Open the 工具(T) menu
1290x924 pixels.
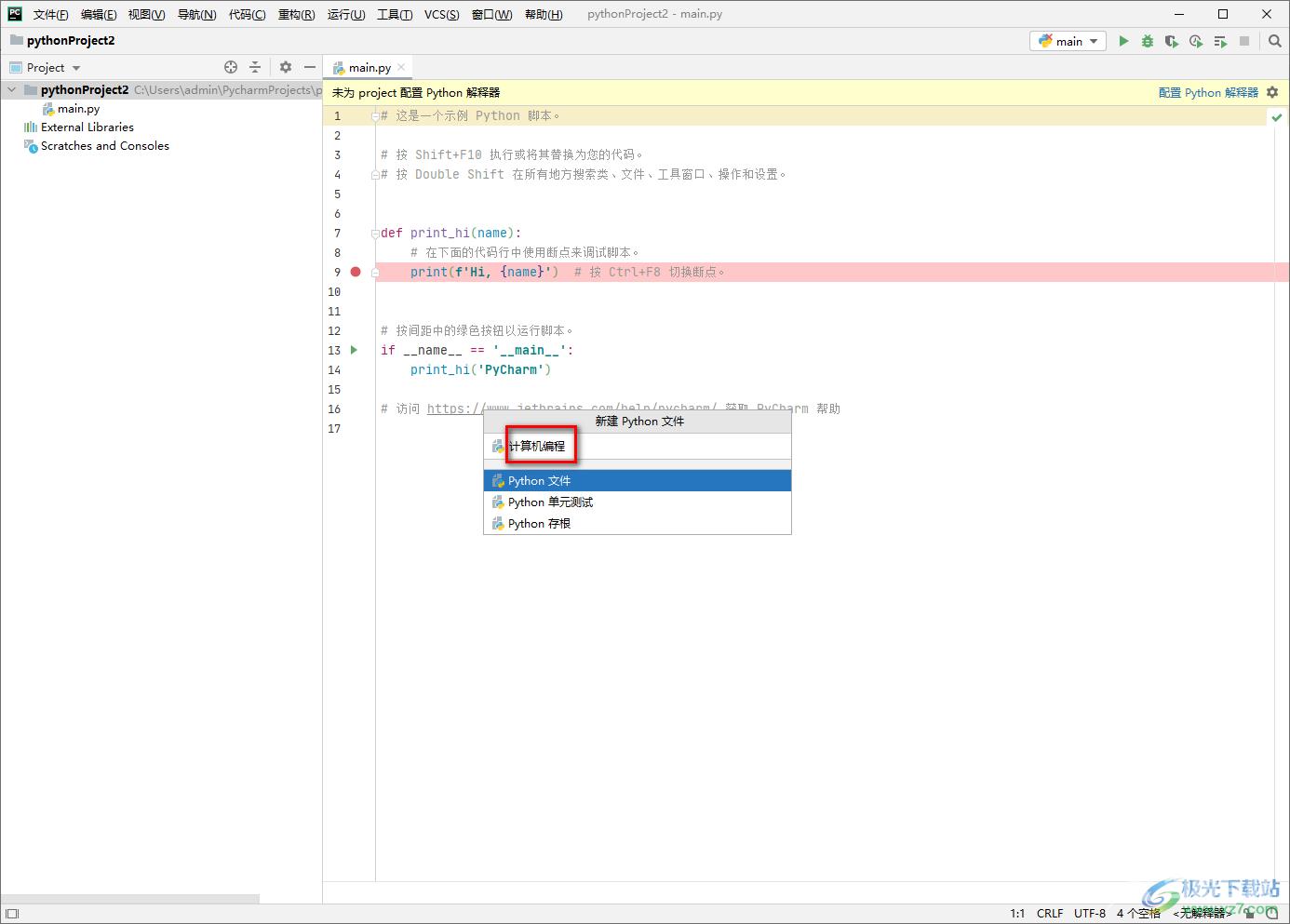[x=395, y=14]
